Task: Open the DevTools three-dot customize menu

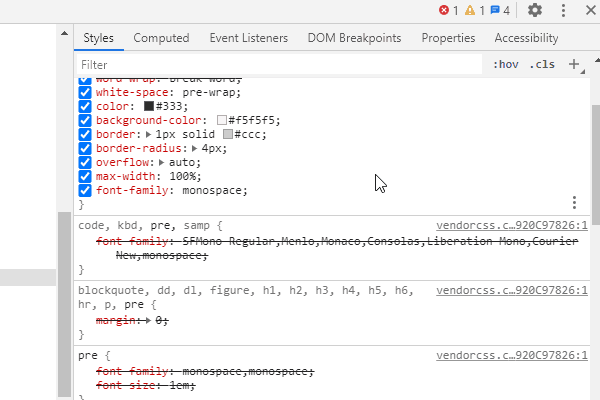Action: coord(563,10)
